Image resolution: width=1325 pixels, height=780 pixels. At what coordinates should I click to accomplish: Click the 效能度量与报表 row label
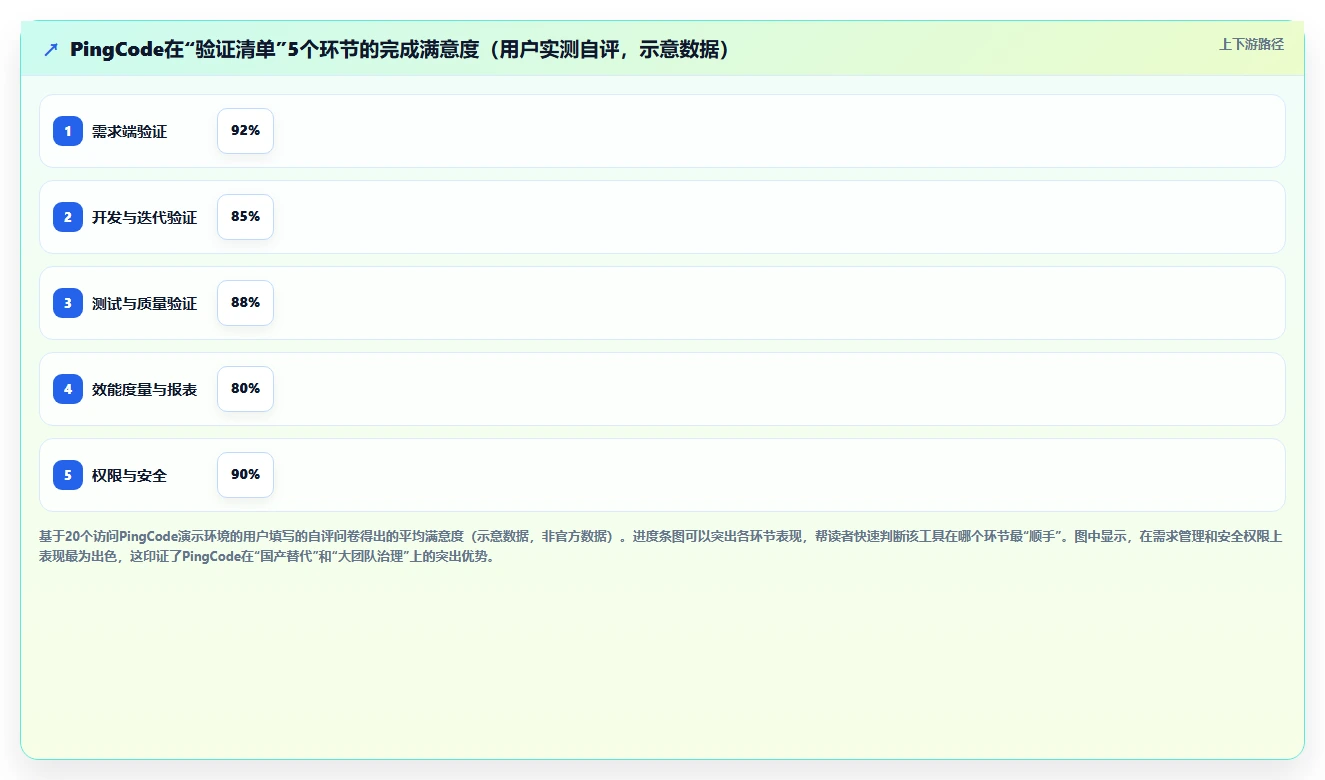point(144,390)
